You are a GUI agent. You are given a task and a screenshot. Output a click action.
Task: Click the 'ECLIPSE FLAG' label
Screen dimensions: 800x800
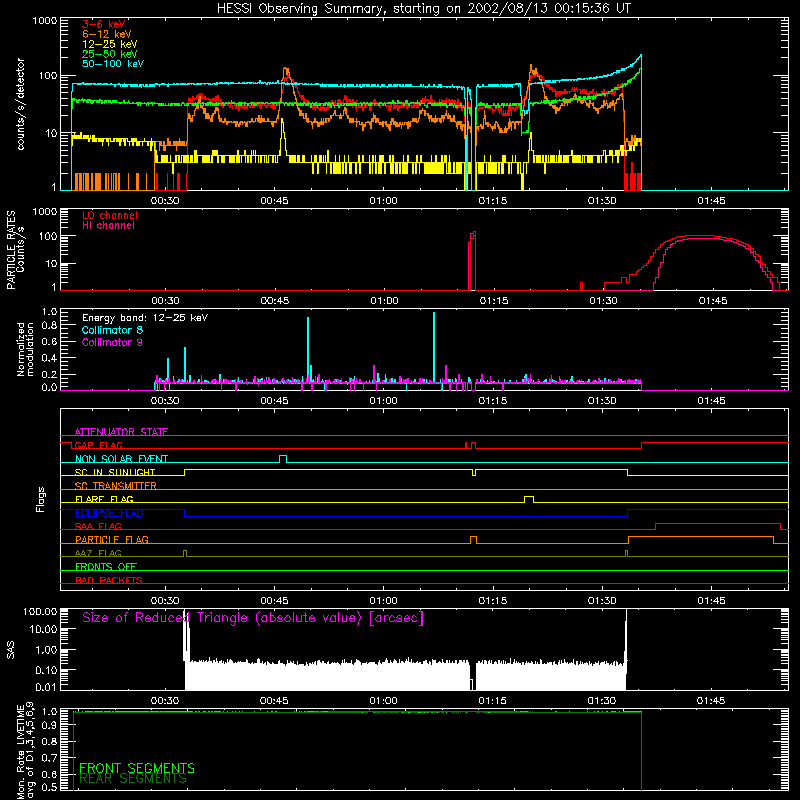[109, 513]
